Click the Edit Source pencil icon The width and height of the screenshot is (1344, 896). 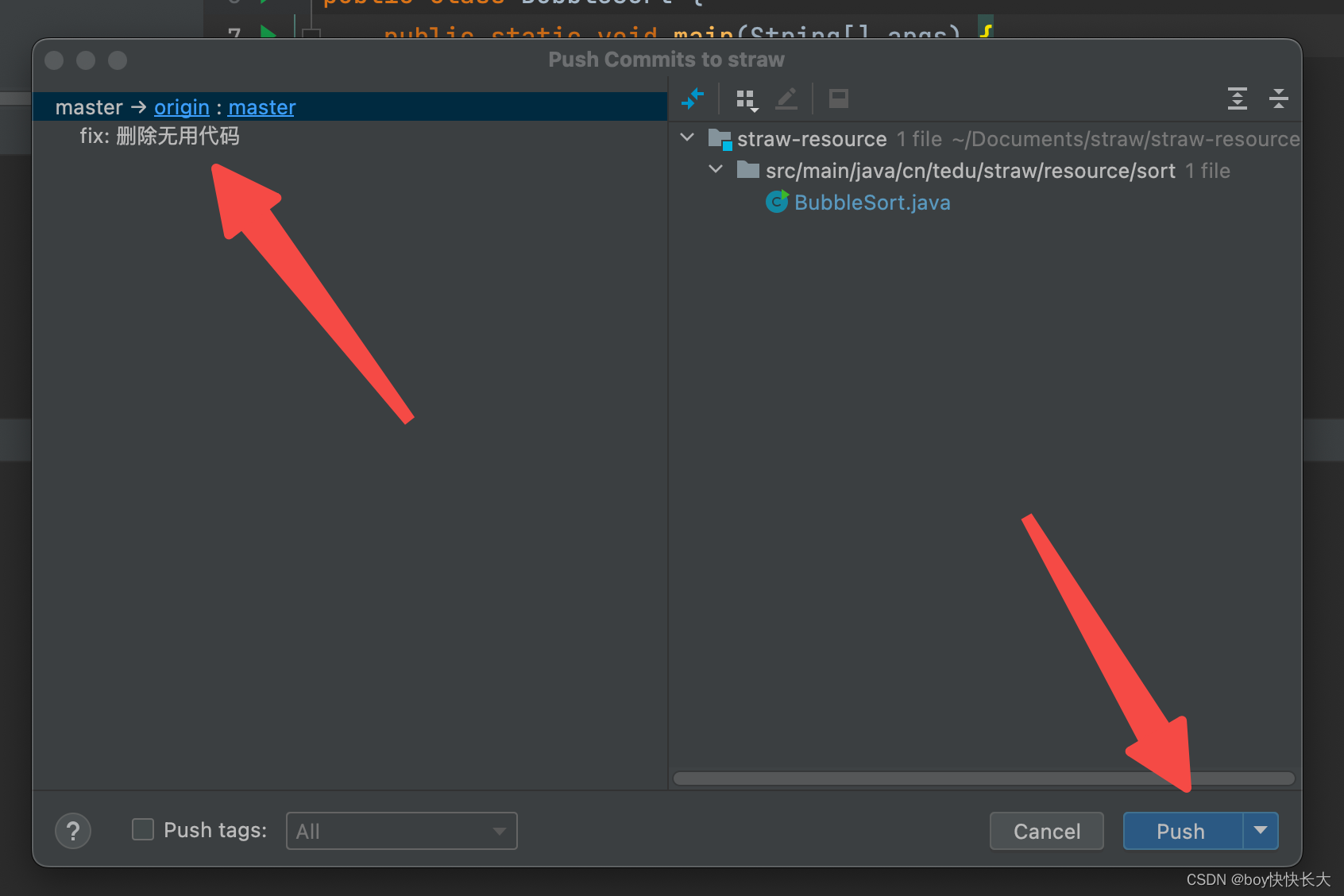[786, 99]
